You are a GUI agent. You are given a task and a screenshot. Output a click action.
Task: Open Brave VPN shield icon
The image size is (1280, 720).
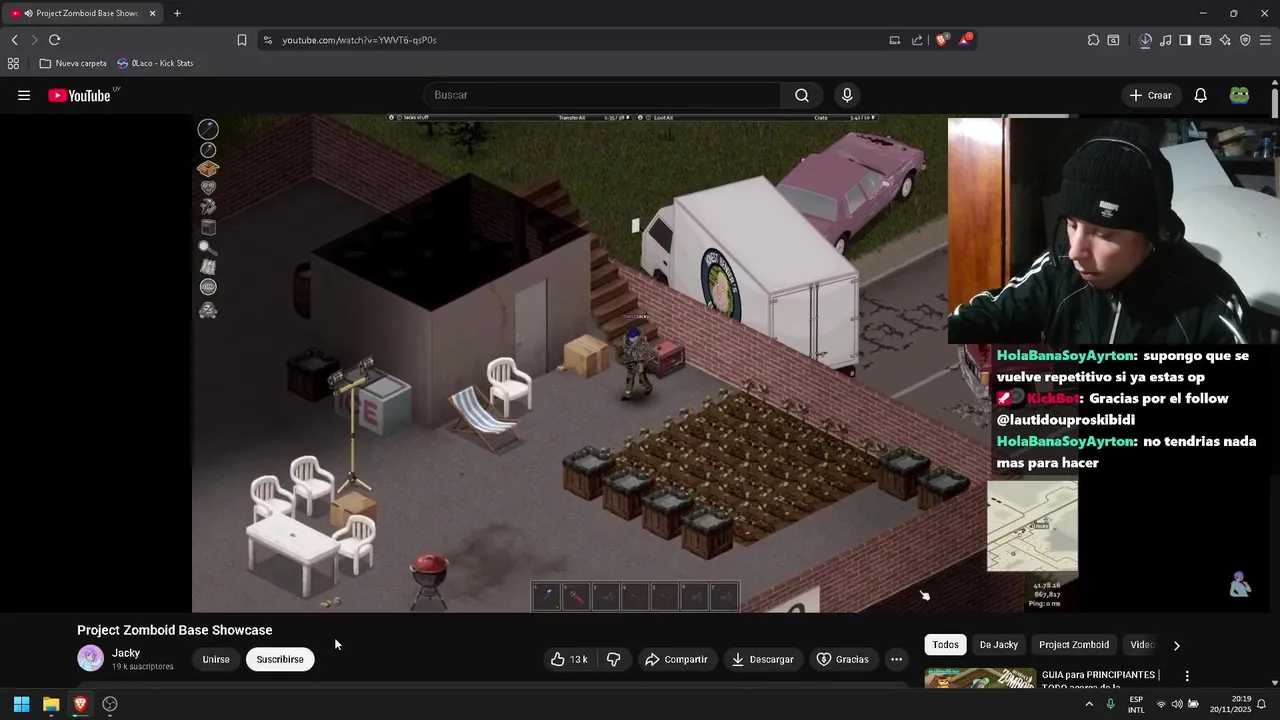[1245, 40]
